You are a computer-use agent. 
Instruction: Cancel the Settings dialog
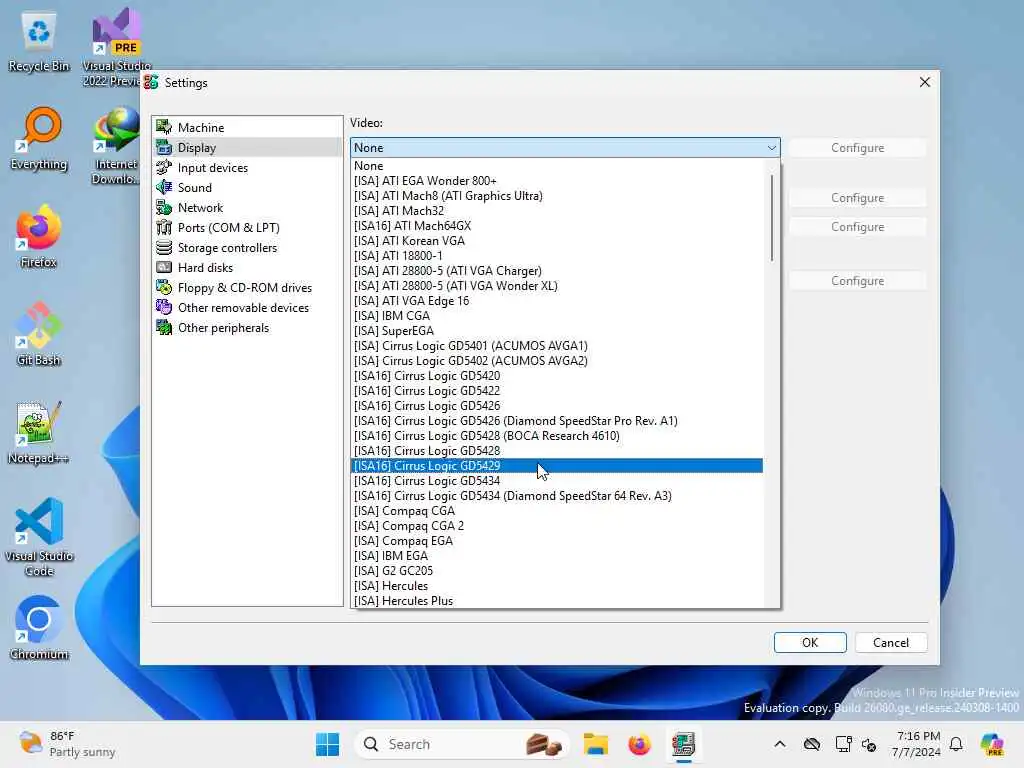(891, 643)
